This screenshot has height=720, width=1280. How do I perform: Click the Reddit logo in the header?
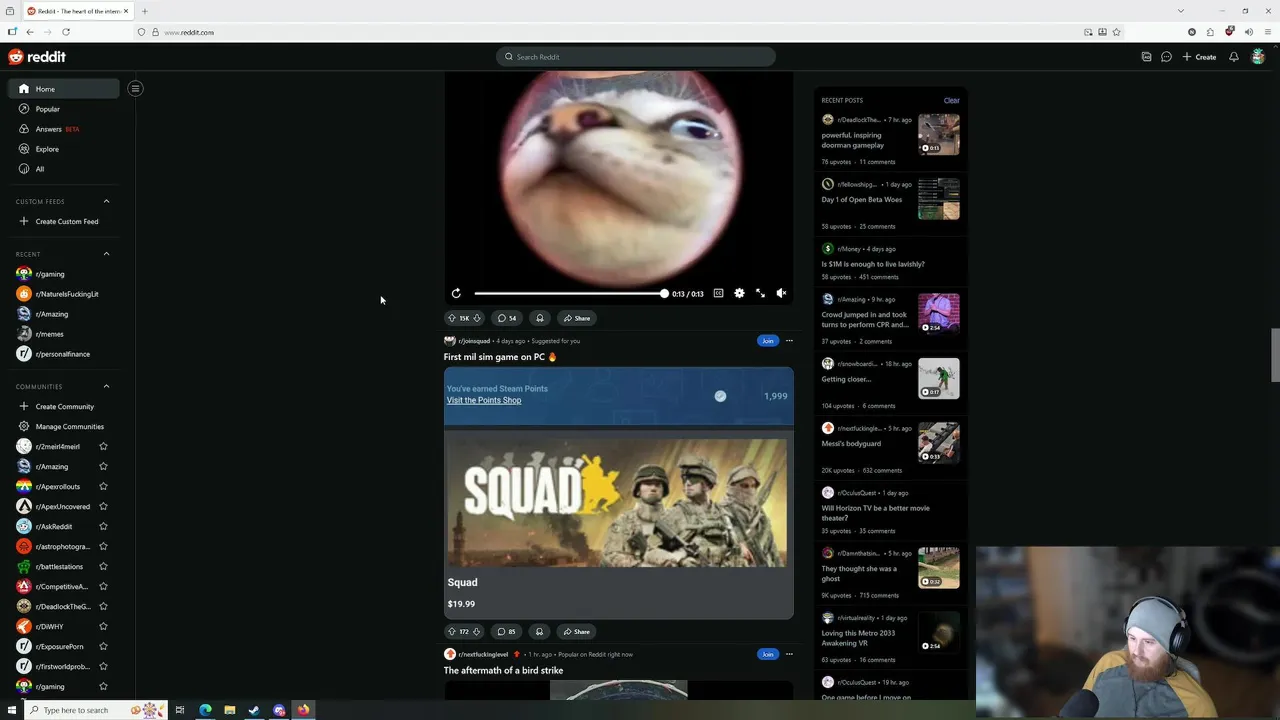coord(37,57)
